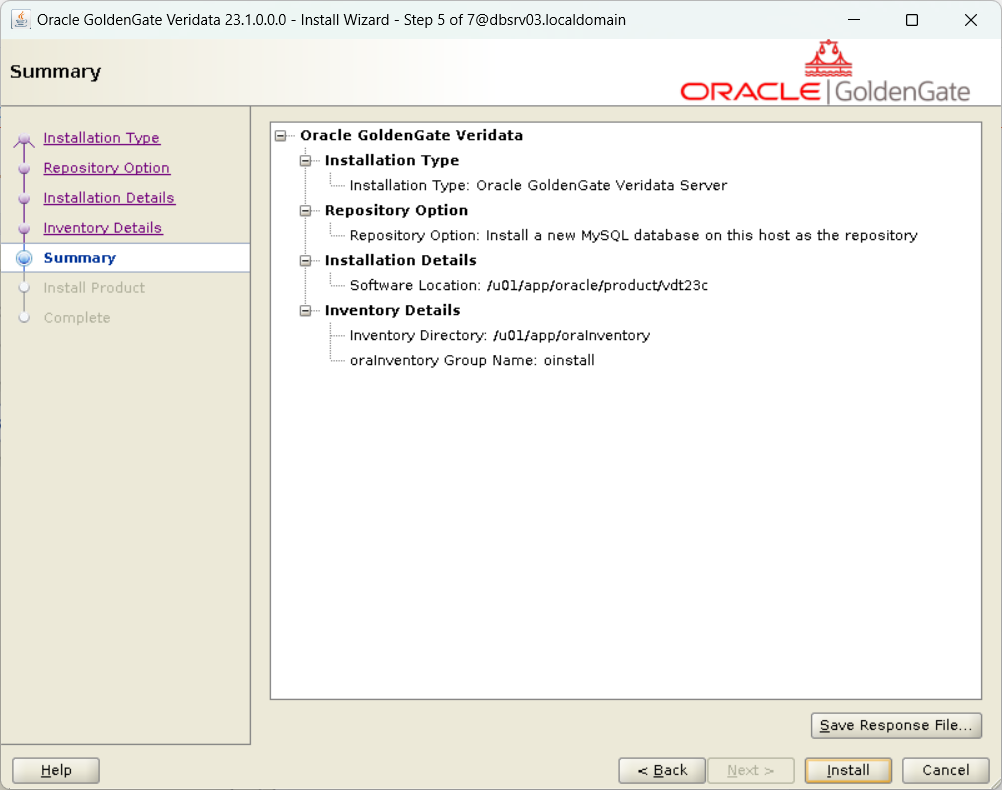The image size is (1002, 790).
Task: Select 'oraInventory Group Name: oinstall' row
Action: pos(472,360)
